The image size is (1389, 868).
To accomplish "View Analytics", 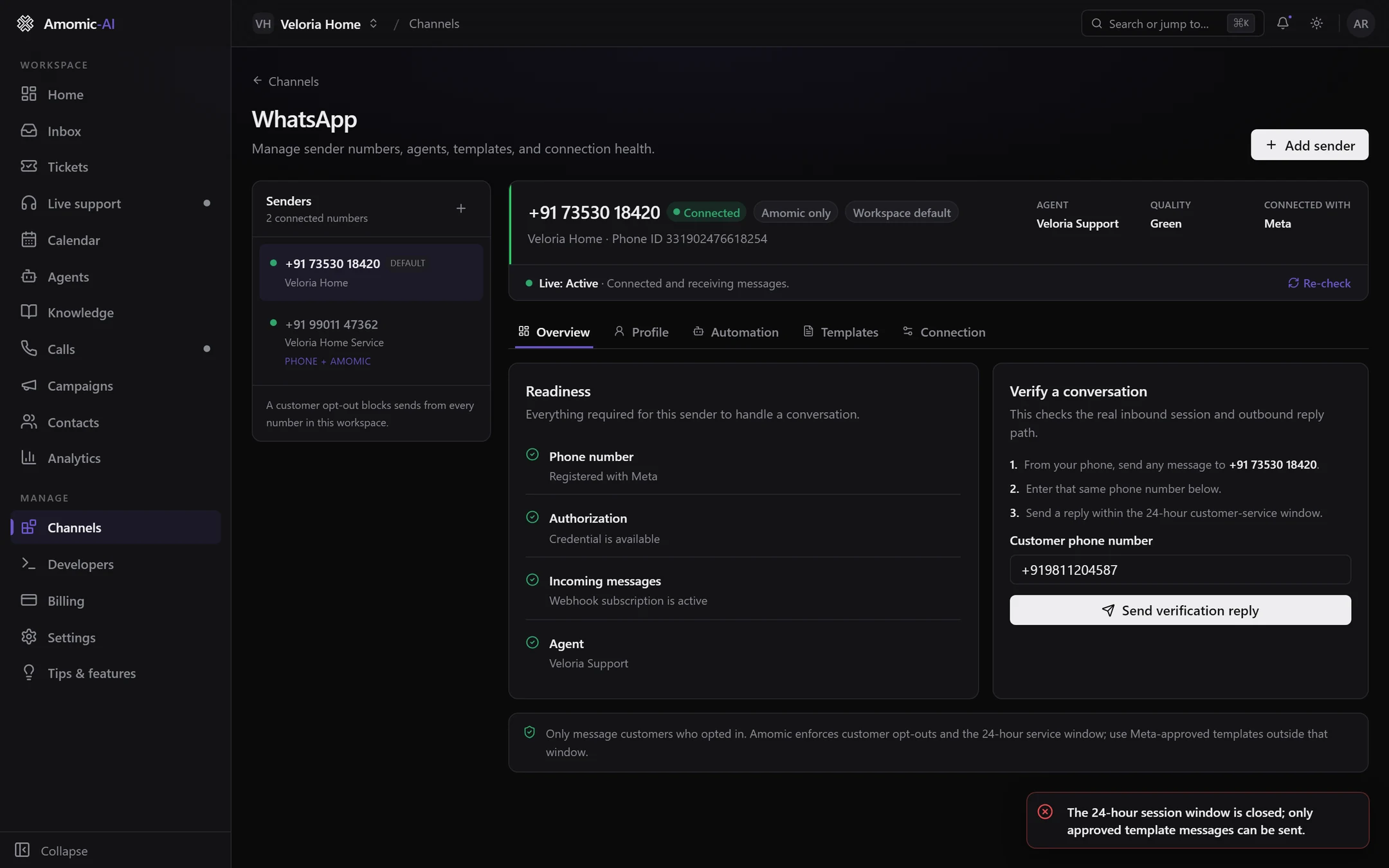I will 116,458.
